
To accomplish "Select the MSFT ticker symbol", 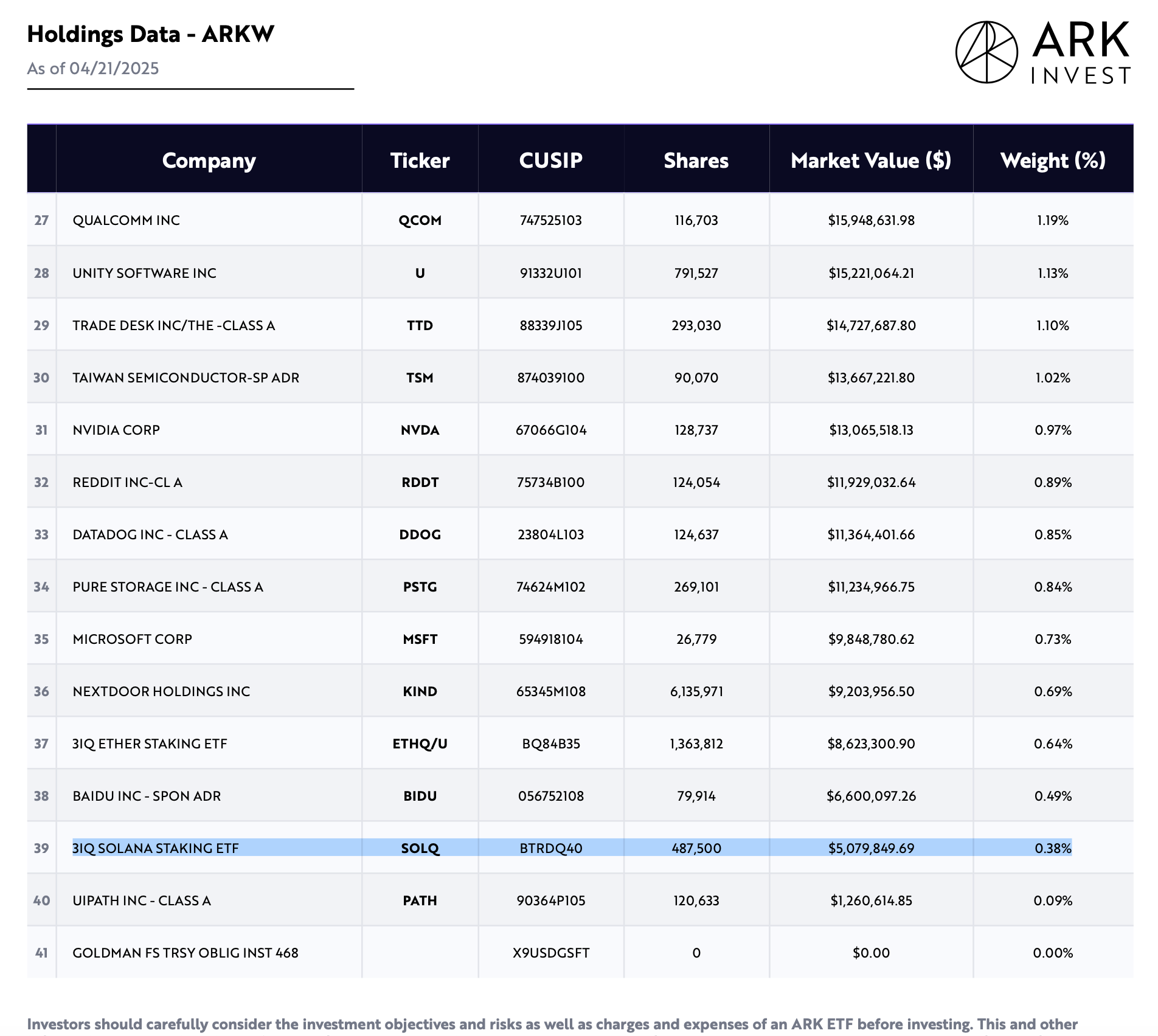I will tap(420, 639).
